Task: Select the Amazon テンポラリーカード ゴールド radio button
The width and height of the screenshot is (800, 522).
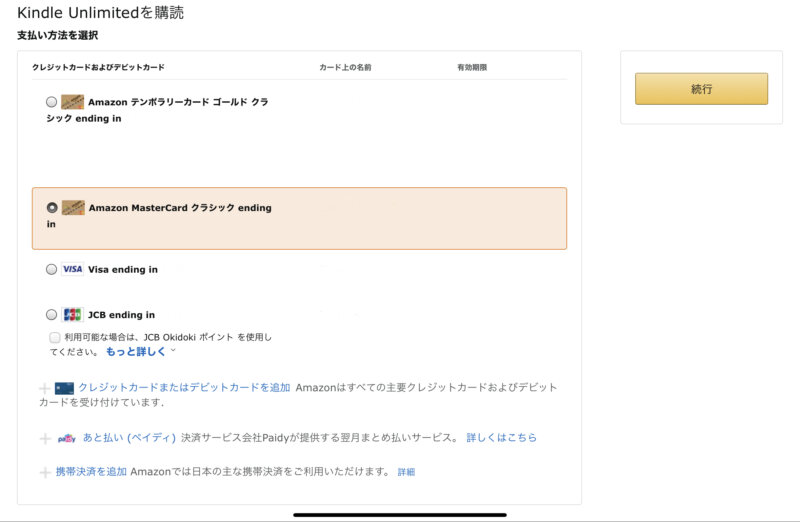Action: pos(52,102)
